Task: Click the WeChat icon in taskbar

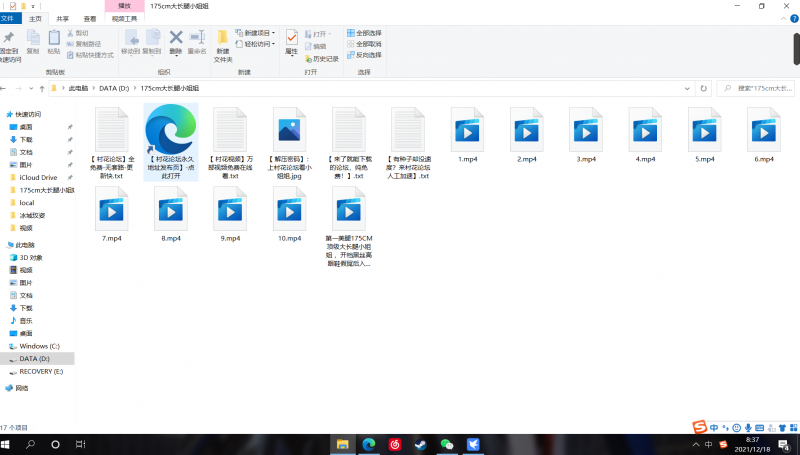Action: 447,444
